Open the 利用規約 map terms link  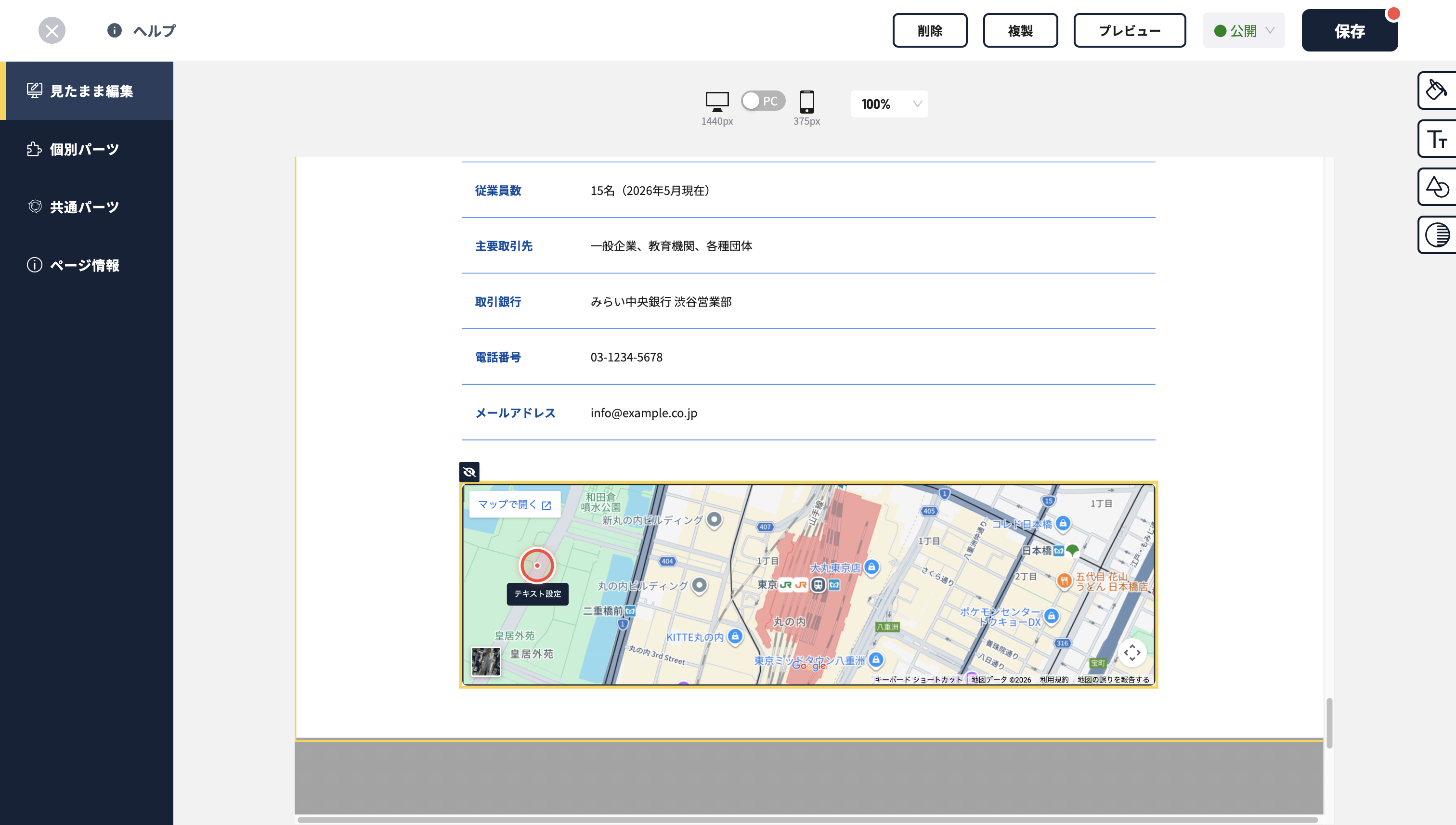point(1054,679)
